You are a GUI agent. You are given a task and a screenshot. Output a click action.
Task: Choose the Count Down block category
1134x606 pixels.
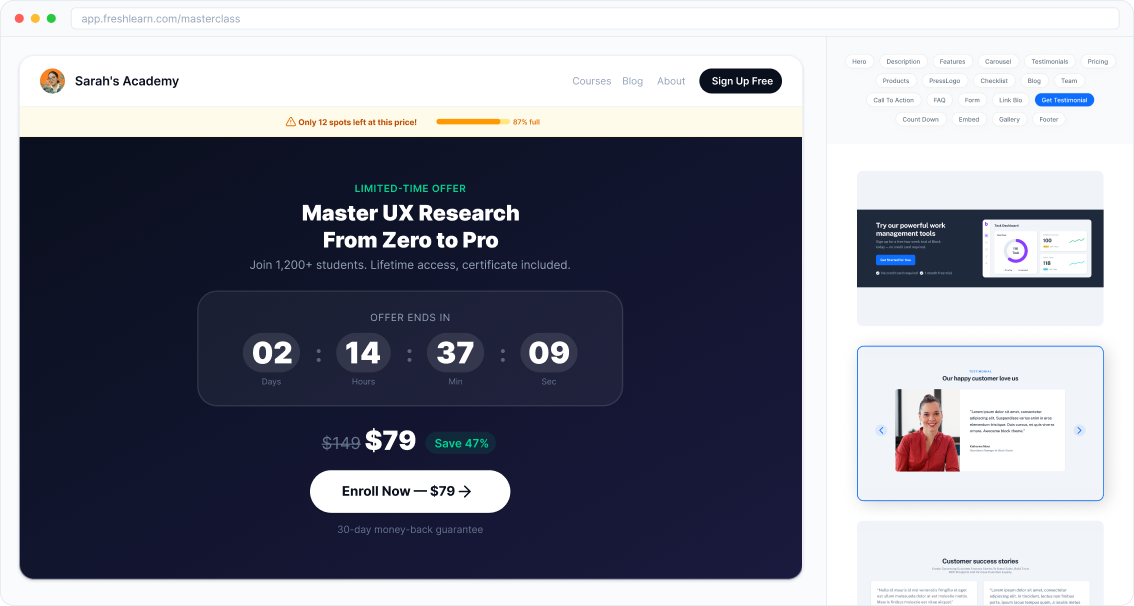tap(920, 119)
